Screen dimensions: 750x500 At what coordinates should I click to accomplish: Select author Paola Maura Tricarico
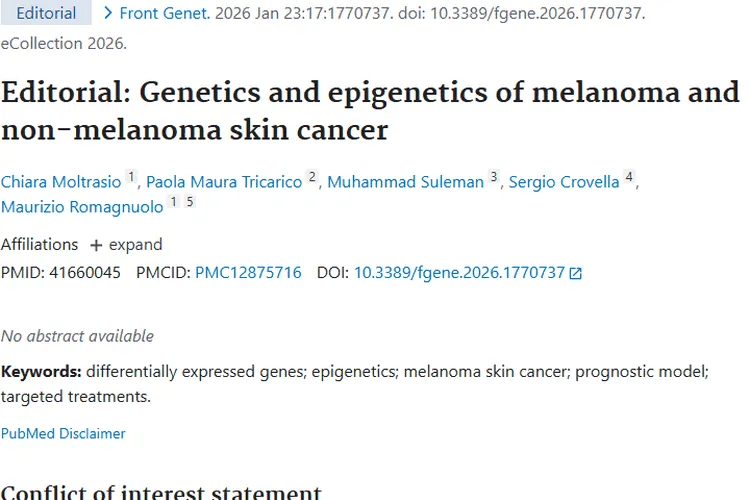(x=224, y=182)
